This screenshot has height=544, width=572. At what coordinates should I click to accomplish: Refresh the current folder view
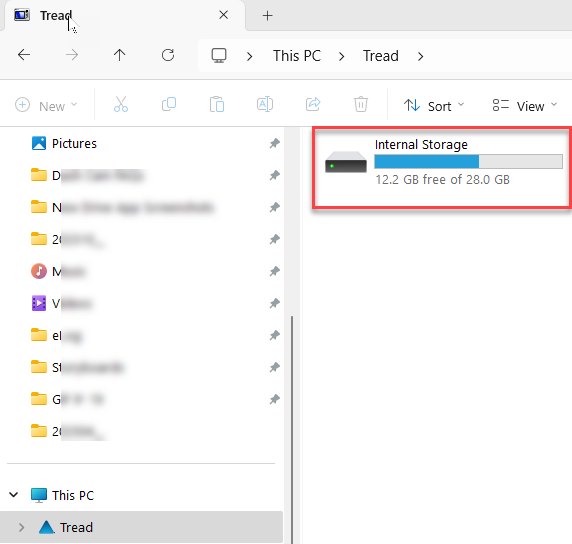tap(168, 55)
